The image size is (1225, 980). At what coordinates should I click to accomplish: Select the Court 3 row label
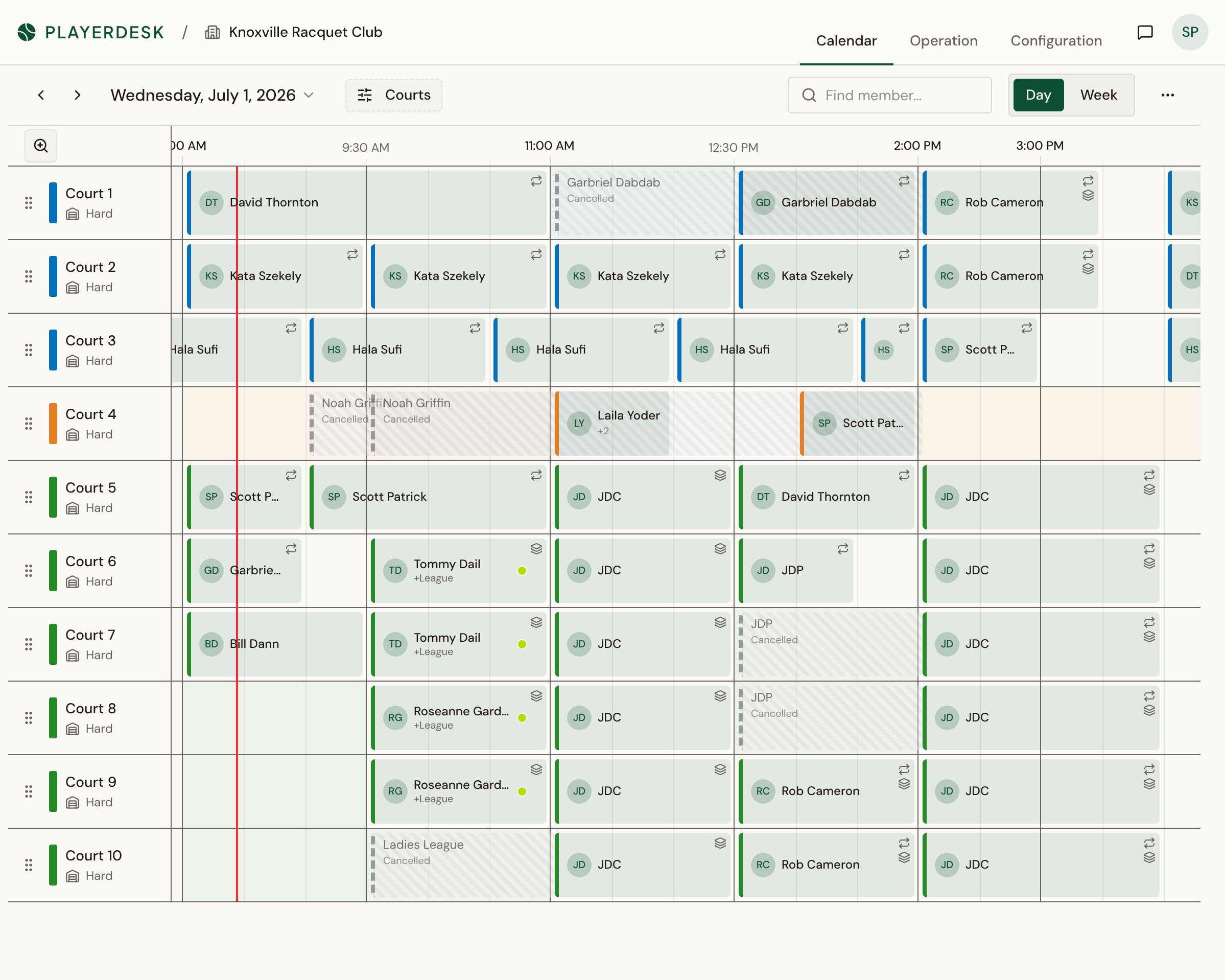[90, 341]
